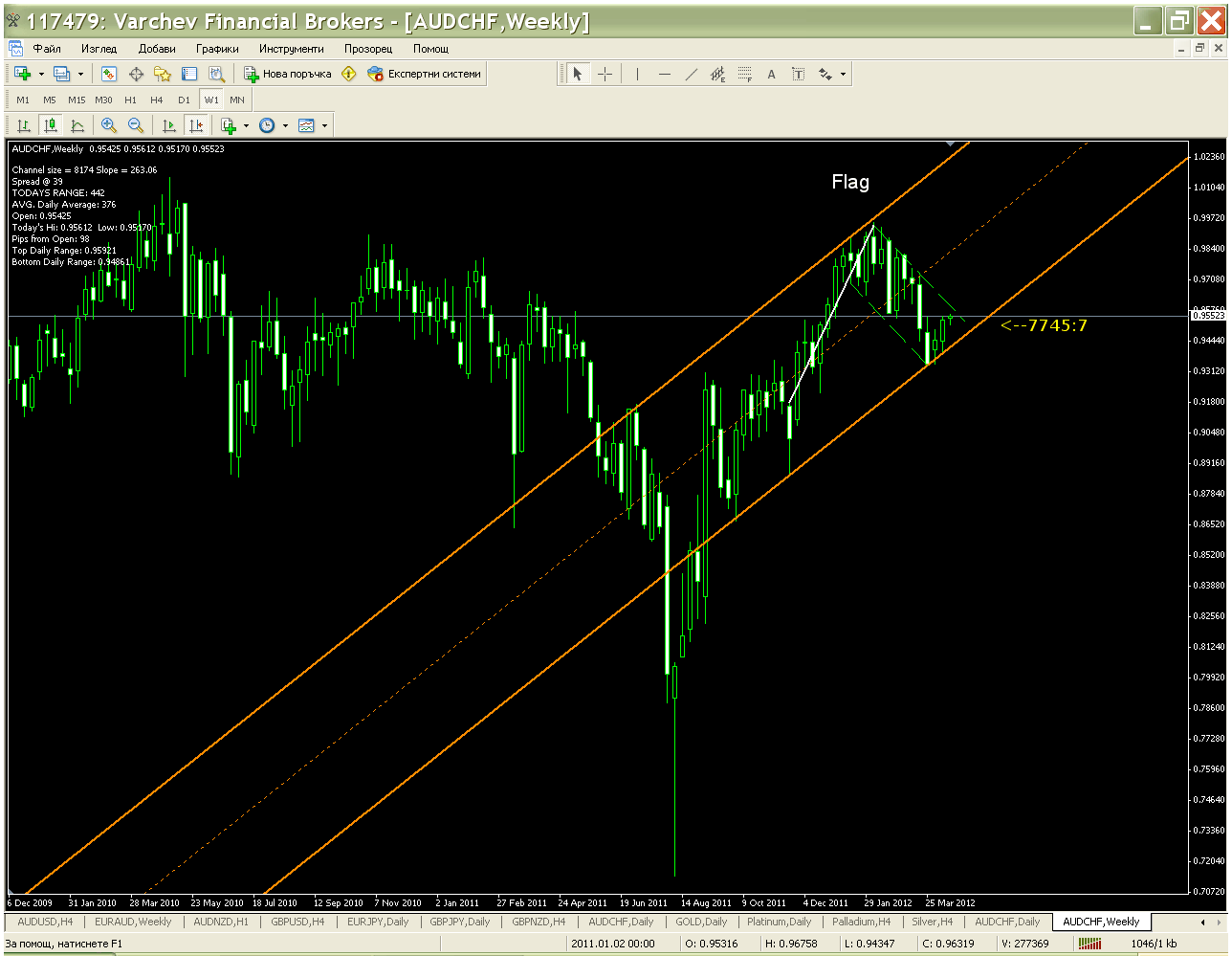Toggle chart shift from right edge
The height and width of the screenshot is (956, 1232).
point(196,125)
